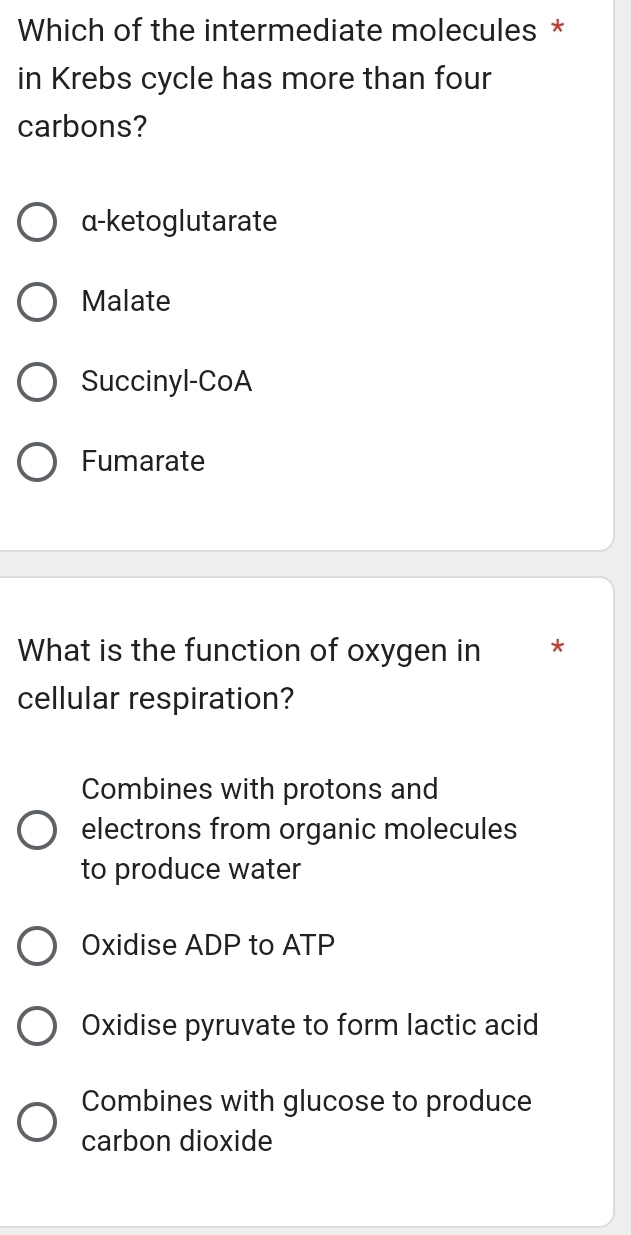
Task: Click the Oxidise ADP to ATP label
Action: 208,946
